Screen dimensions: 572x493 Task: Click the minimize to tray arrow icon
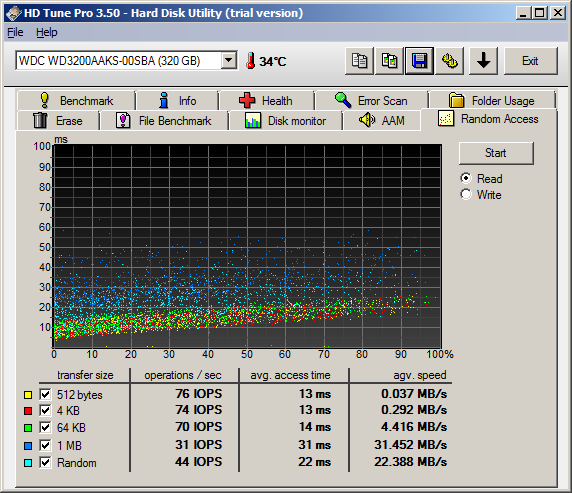click(x=483, y=61)
